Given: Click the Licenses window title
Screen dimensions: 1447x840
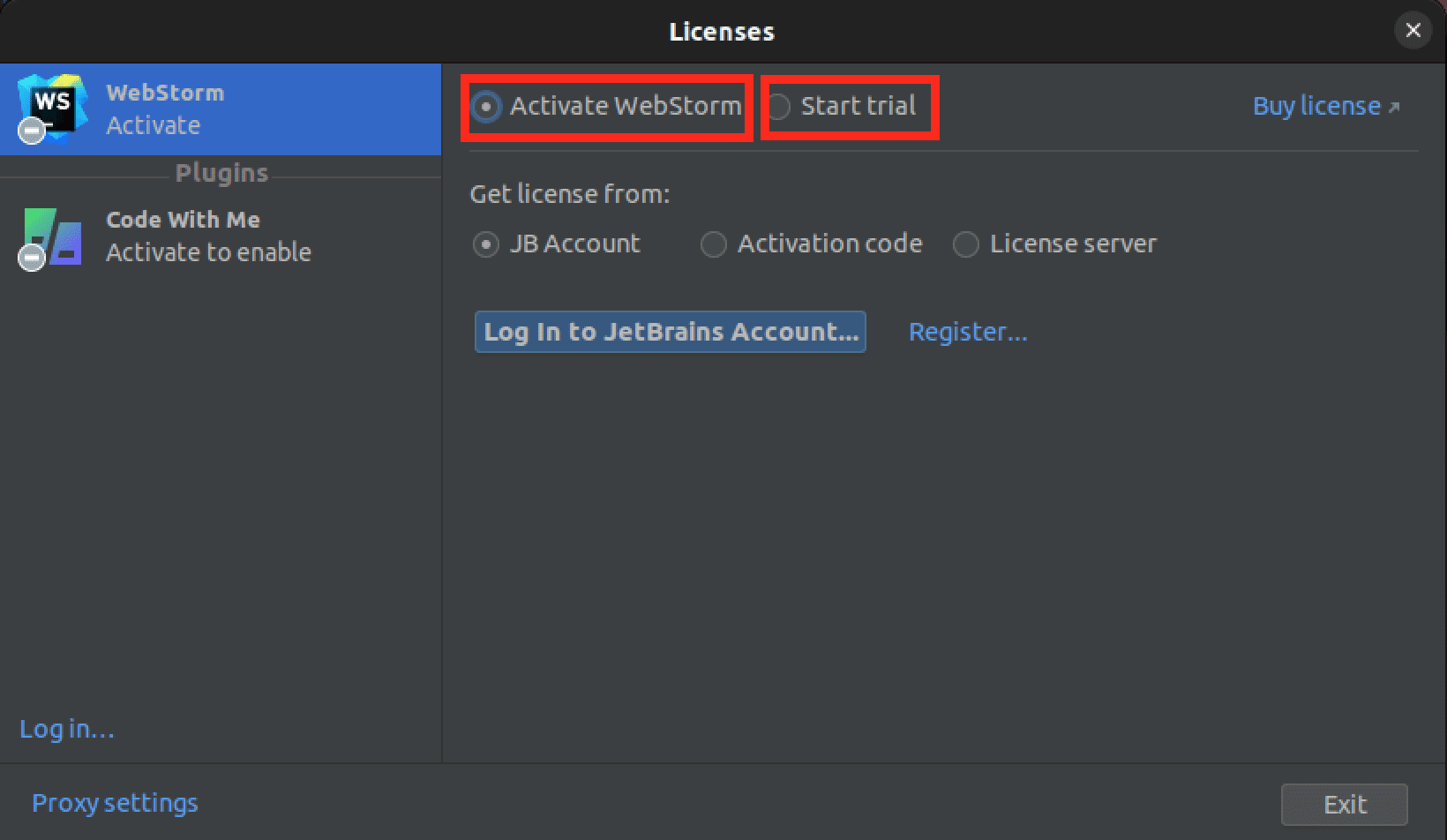Looking at the screenshot, I should 722,32.
